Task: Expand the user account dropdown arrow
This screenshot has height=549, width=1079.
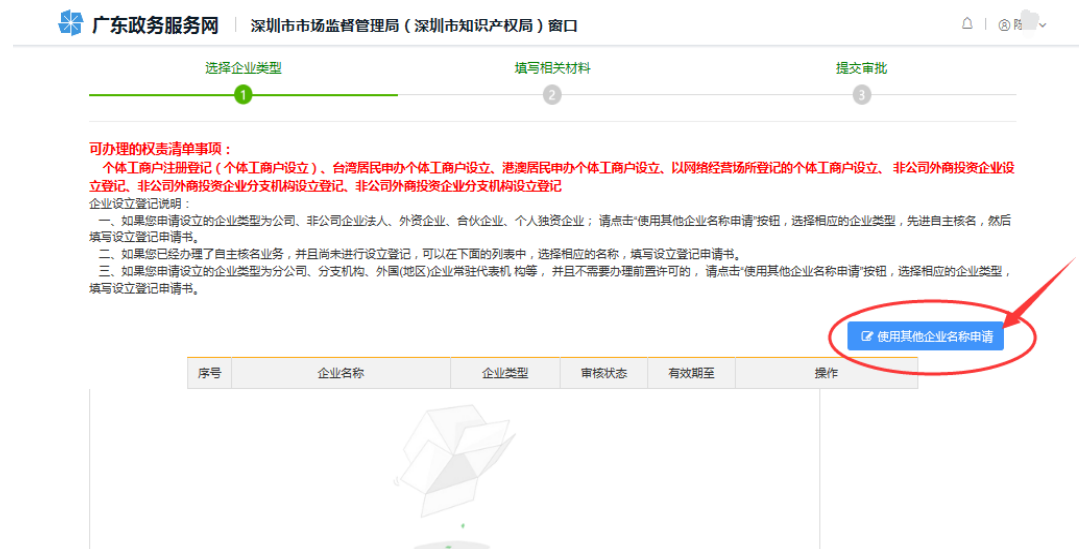Action: click(x=1043, y=25)
